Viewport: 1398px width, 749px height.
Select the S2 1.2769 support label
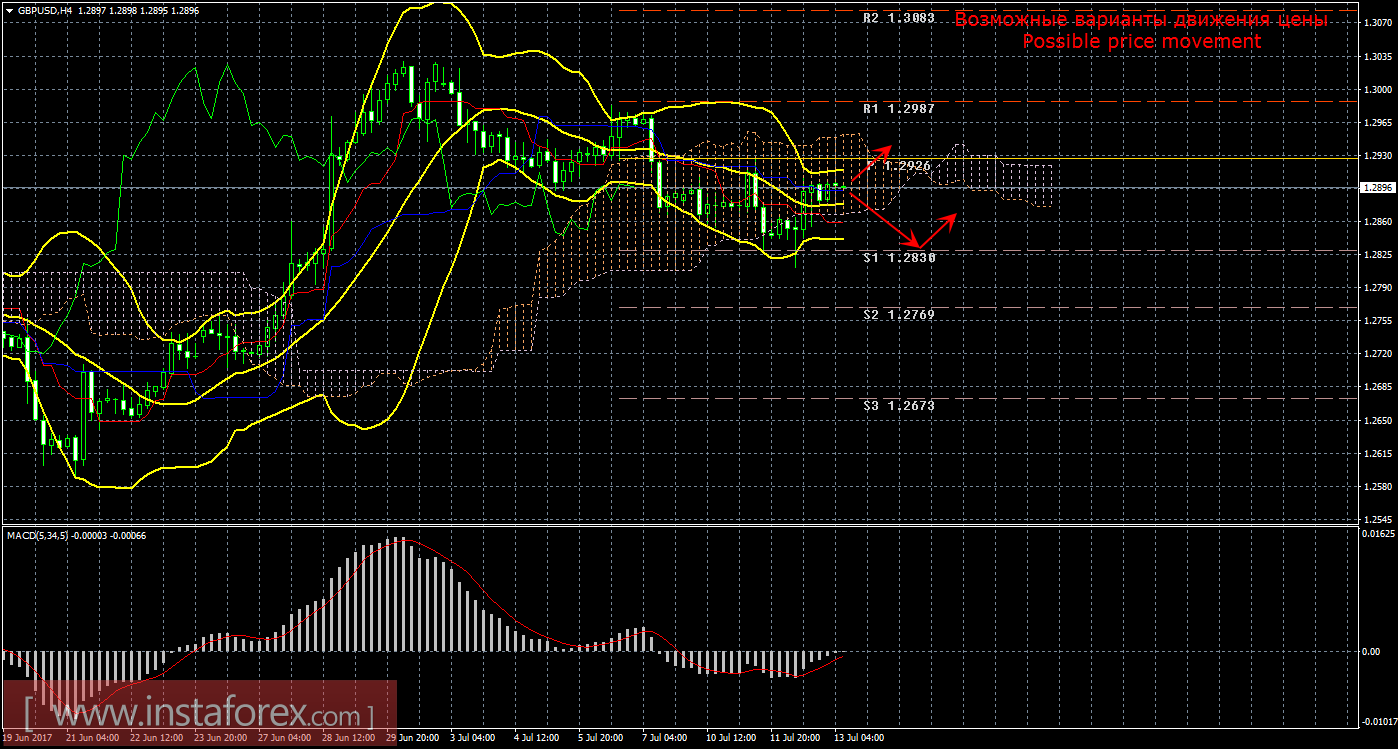898,314
